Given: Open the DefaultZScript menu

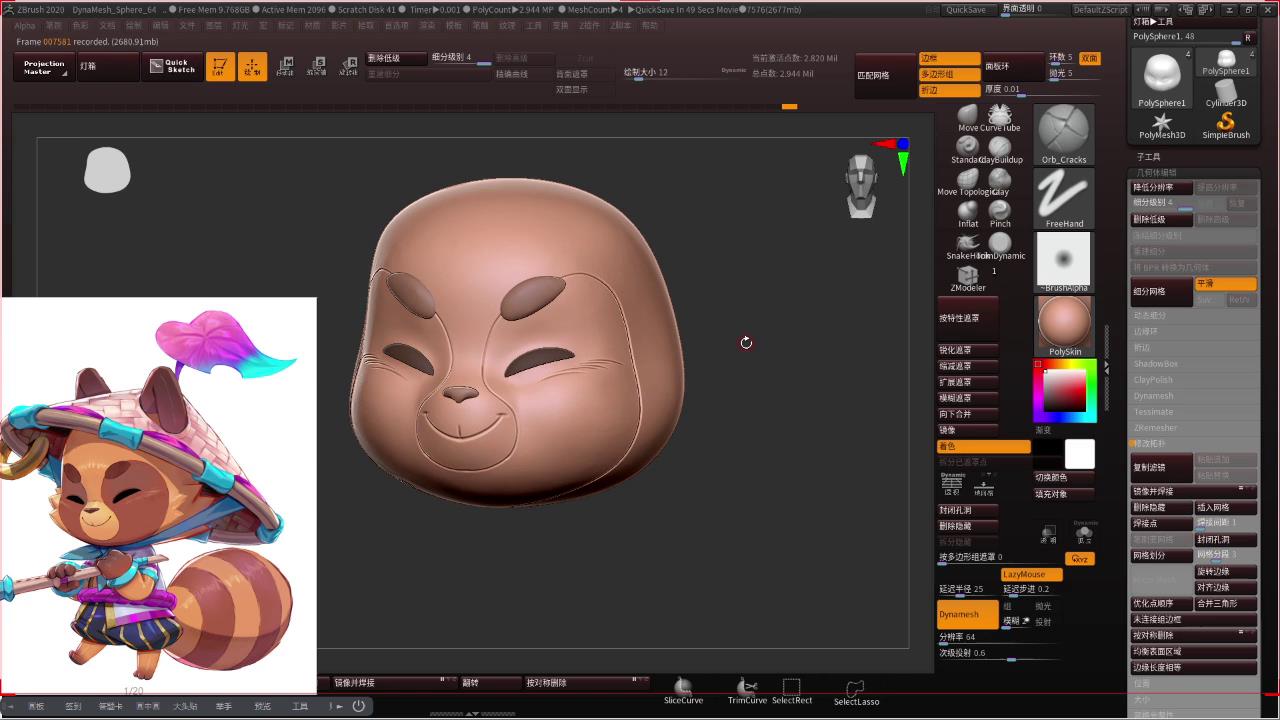Looking at the screenshot, I should pos(1100,9).
